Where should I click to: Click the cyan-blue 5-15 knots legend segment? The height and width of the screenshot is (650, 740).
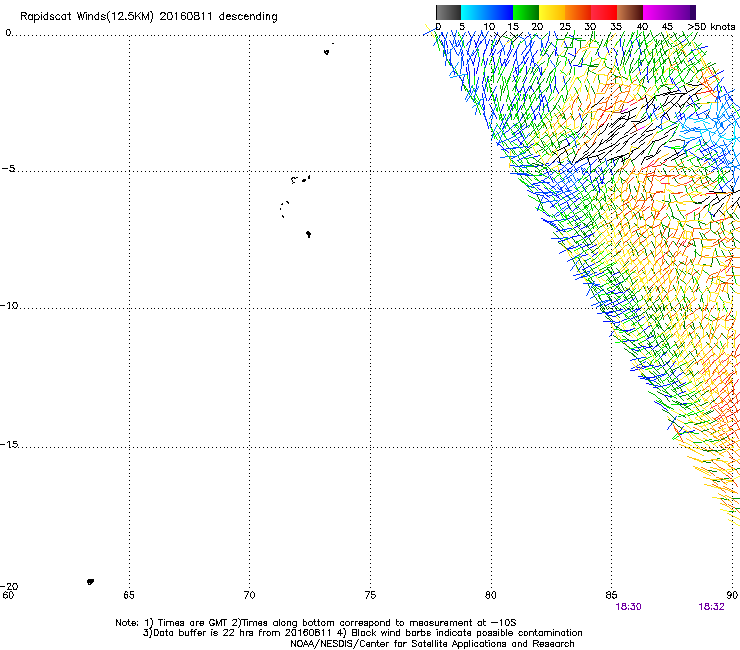[x=487, y=12]
